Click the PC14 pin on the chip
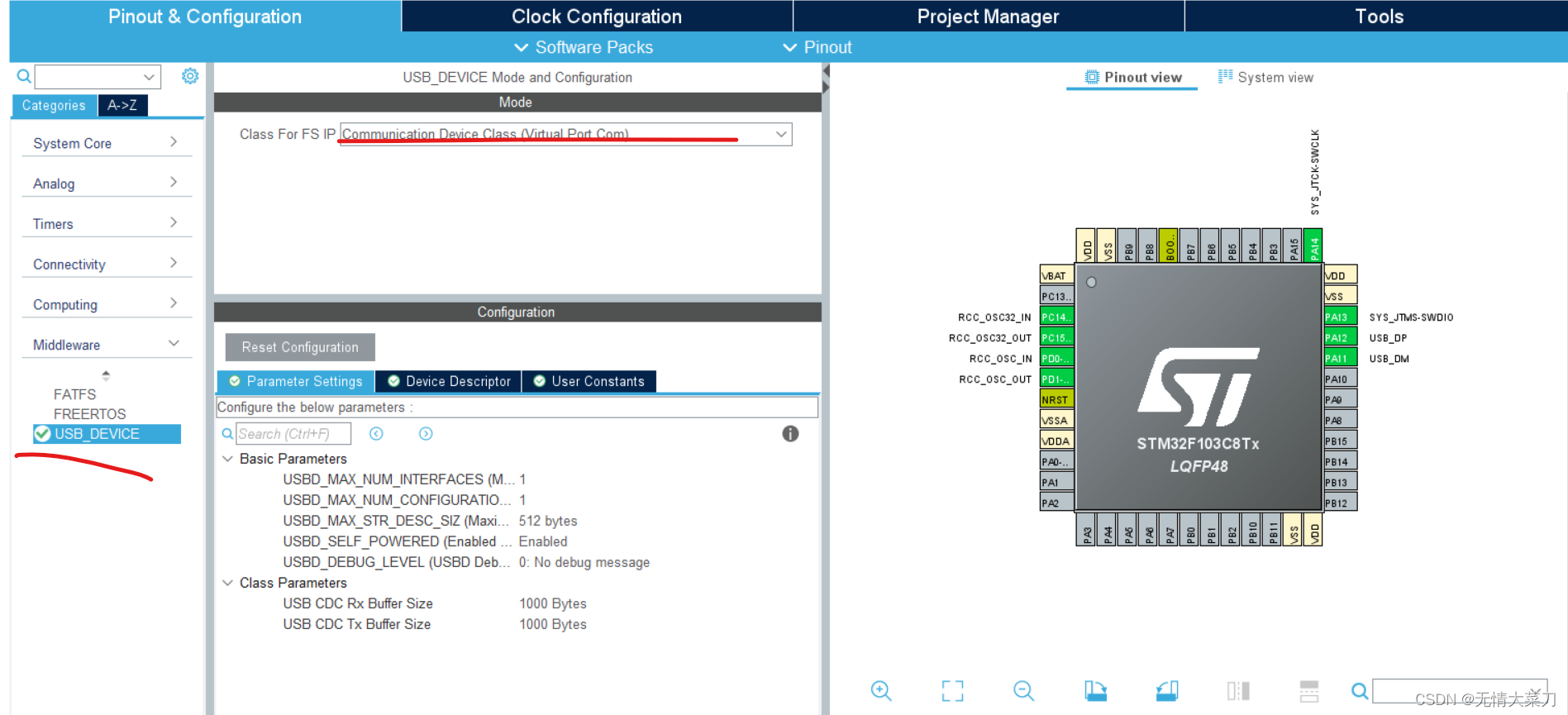 coord(1056,317)
